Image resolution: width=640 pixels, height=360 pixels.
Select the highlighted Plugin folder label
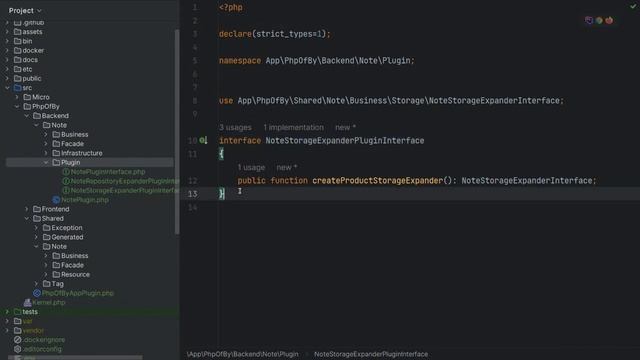[70, 162]
